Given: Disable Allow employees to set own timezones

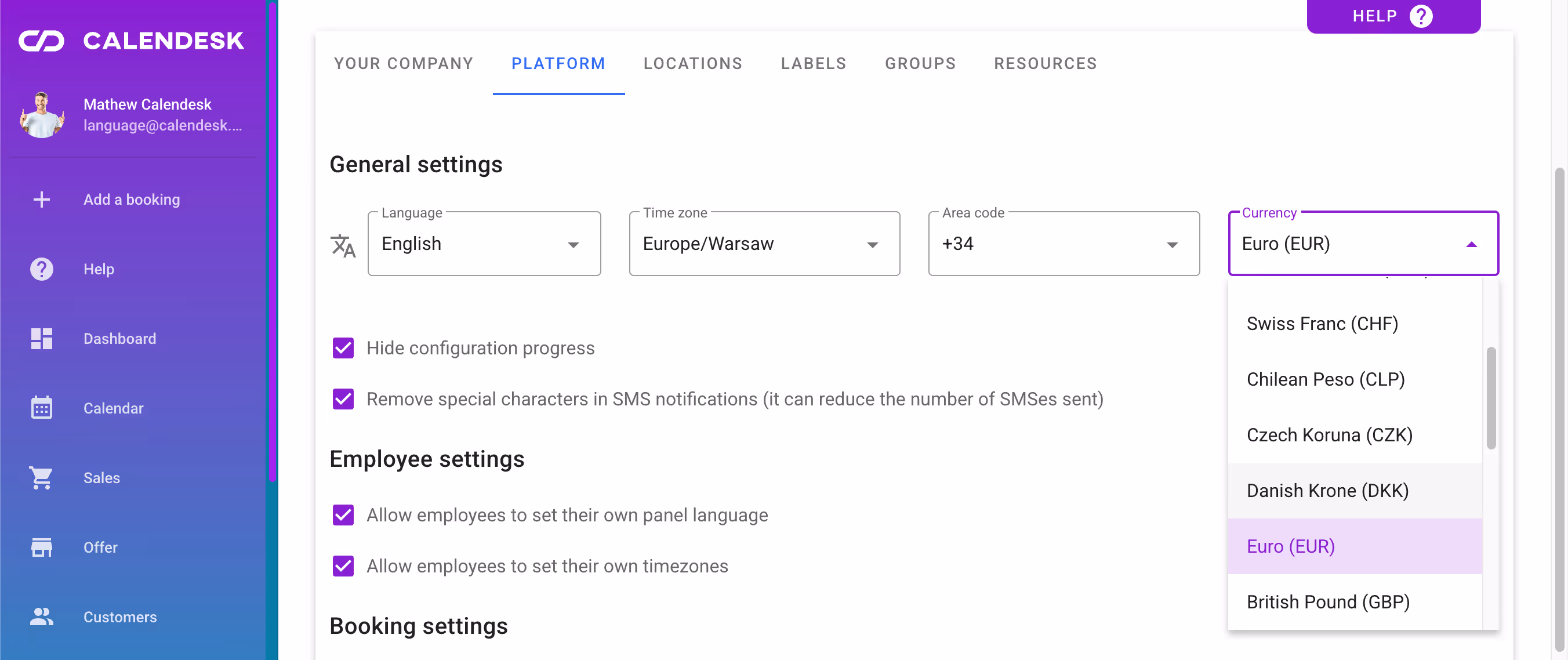Looking at the screenshot, I should click(x=343, y=566).
